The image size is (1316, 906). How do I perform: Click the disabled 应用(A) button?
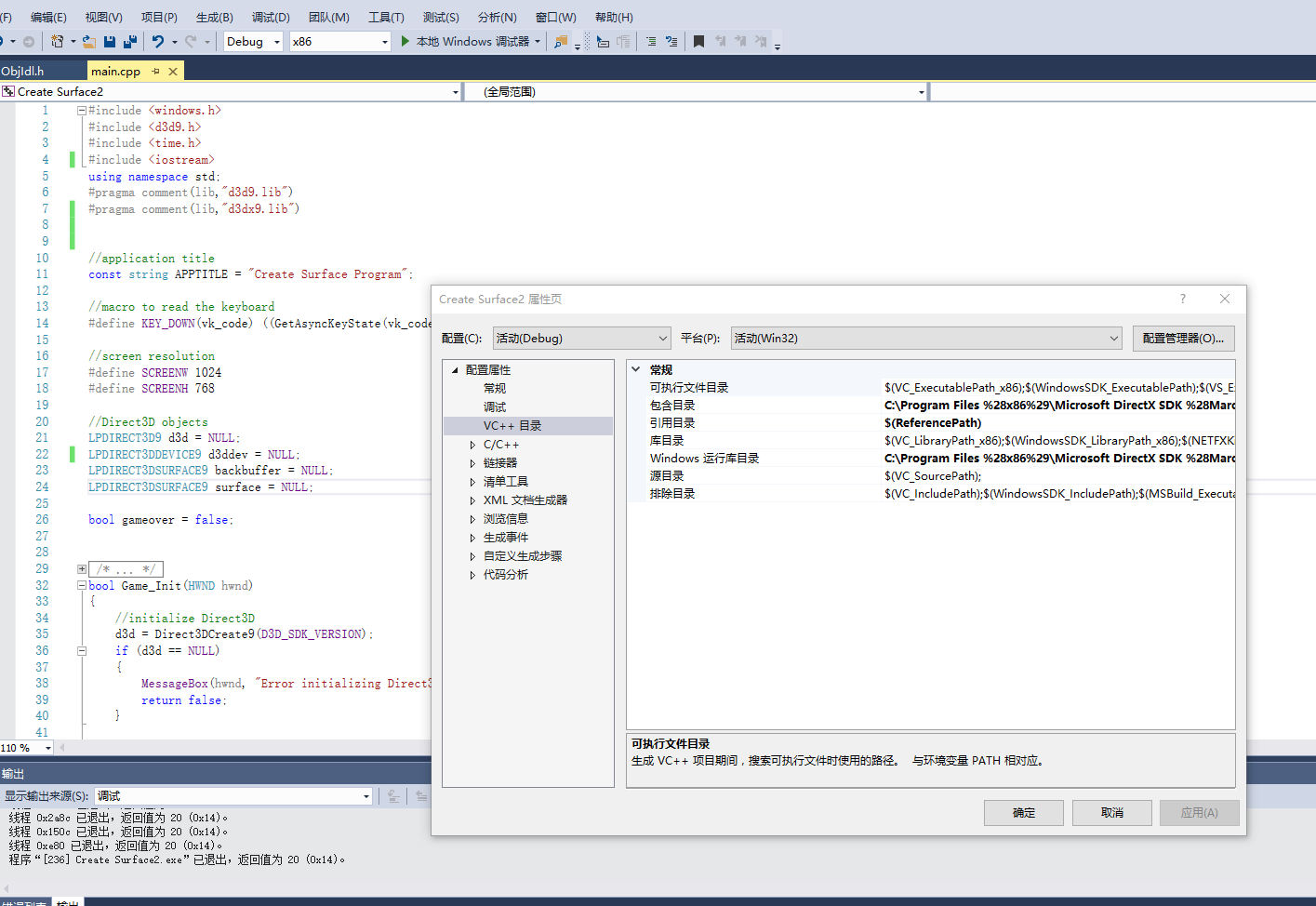1200,813
